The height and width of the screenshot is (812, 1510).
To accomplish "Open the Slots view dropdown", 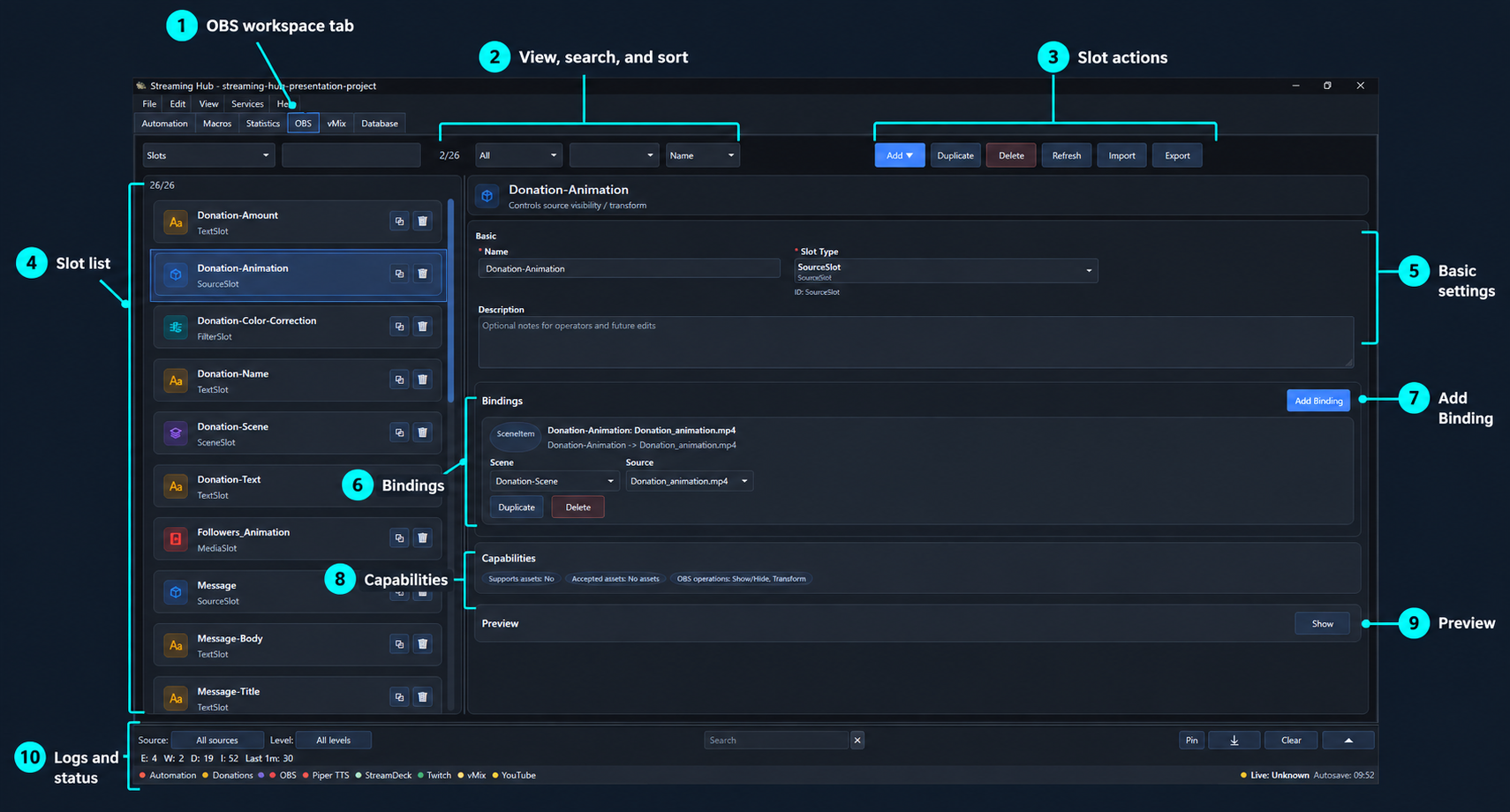I will (x=208, y=155).
